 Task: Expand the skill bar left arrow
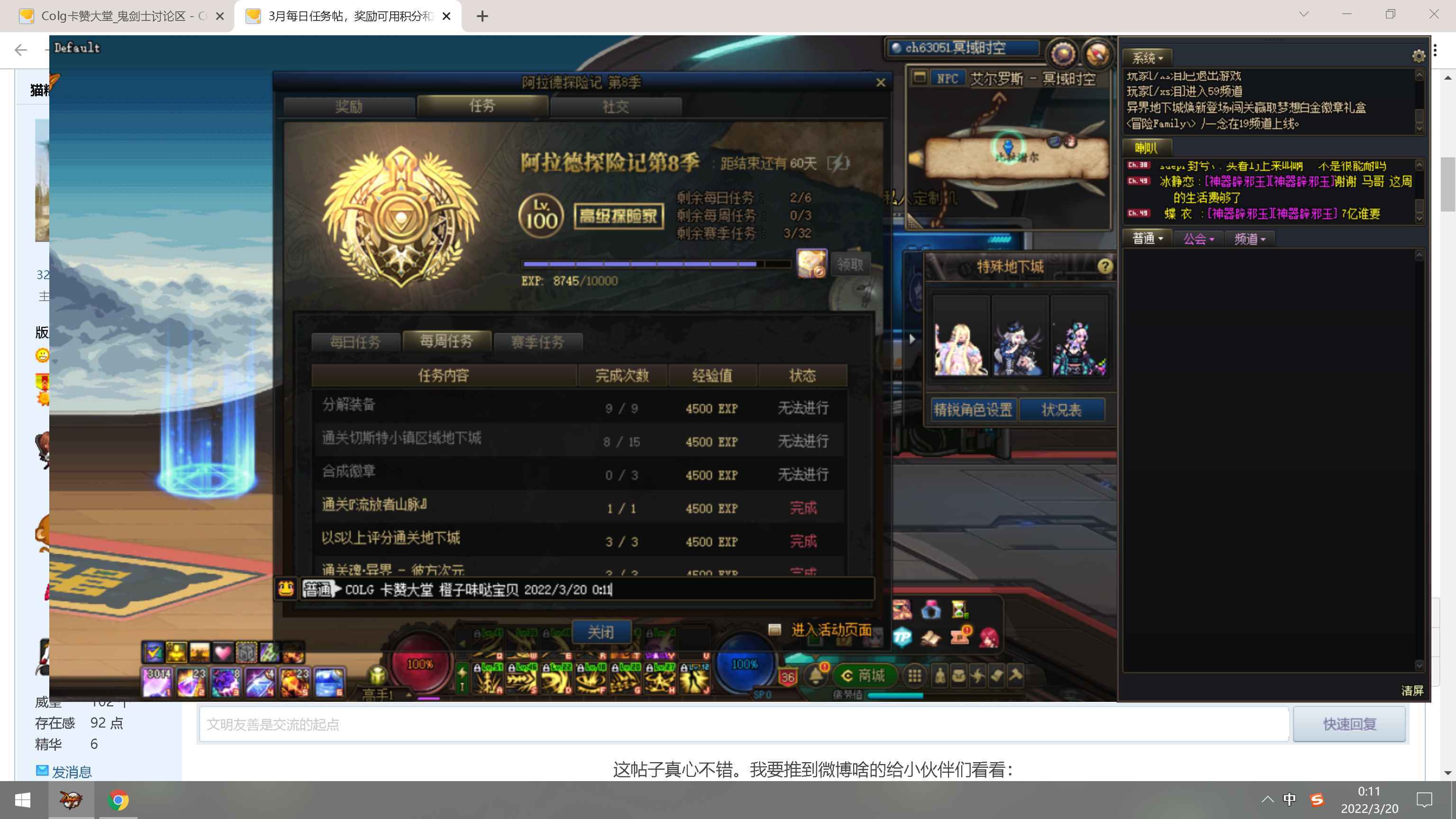point(463,643)
